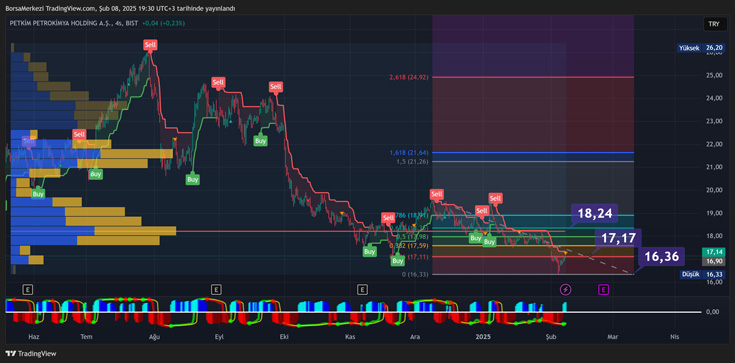Click the 16,36 price callout
735x363 pixels.
point(661,257)
